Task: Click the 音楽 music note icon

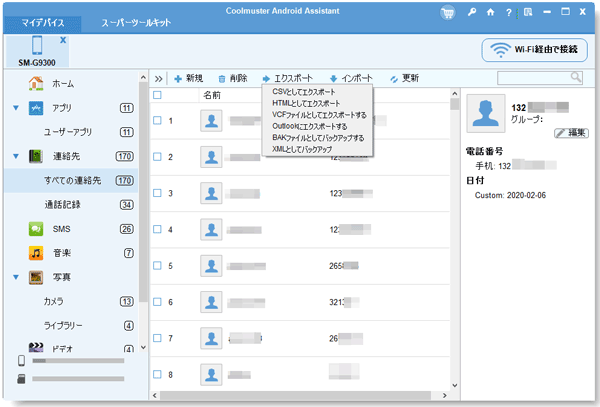Action: point(36,253)
